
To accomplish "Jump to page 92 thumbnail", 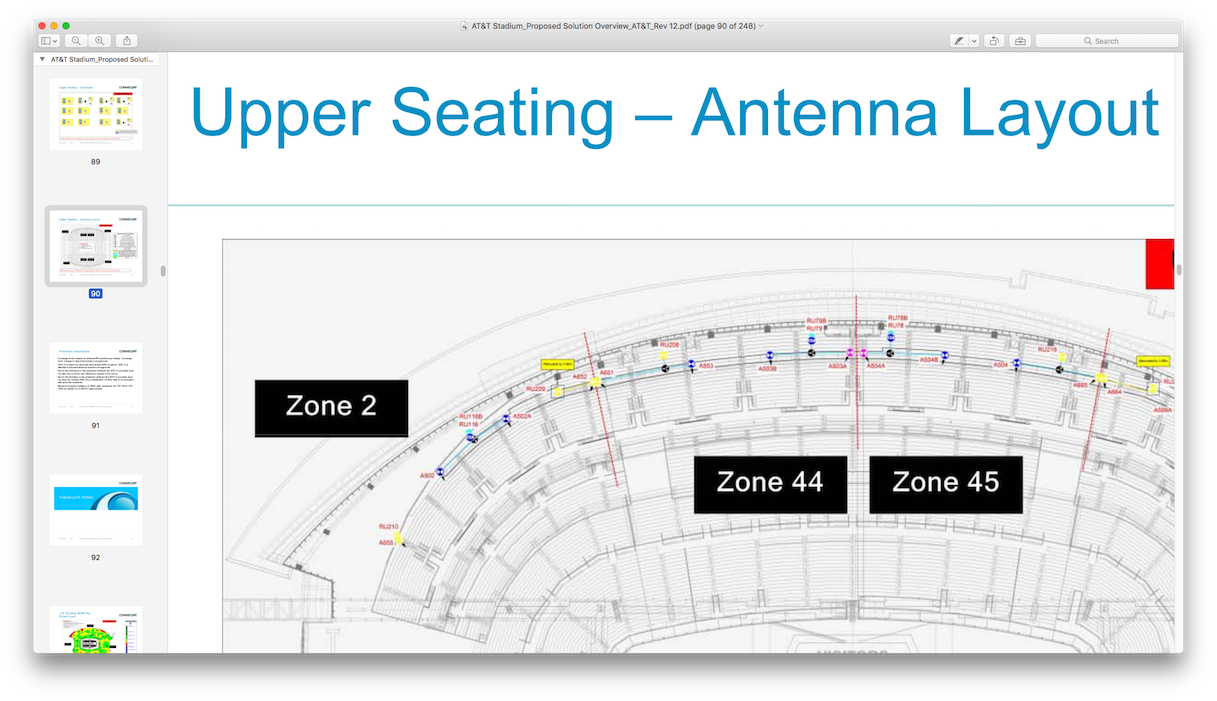I will (96, 510).
